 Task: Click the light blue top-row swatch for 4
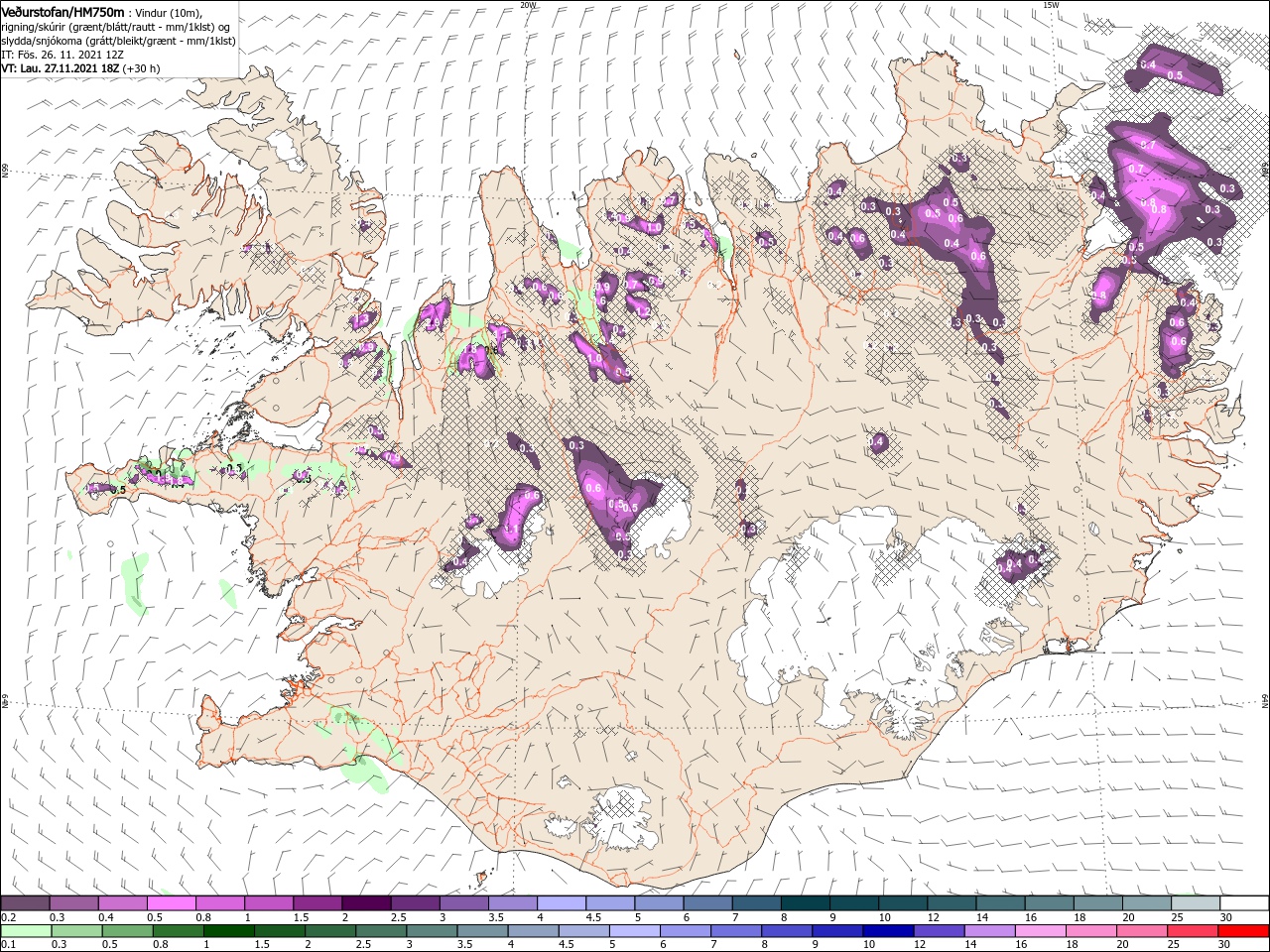[x=561, y=903]
